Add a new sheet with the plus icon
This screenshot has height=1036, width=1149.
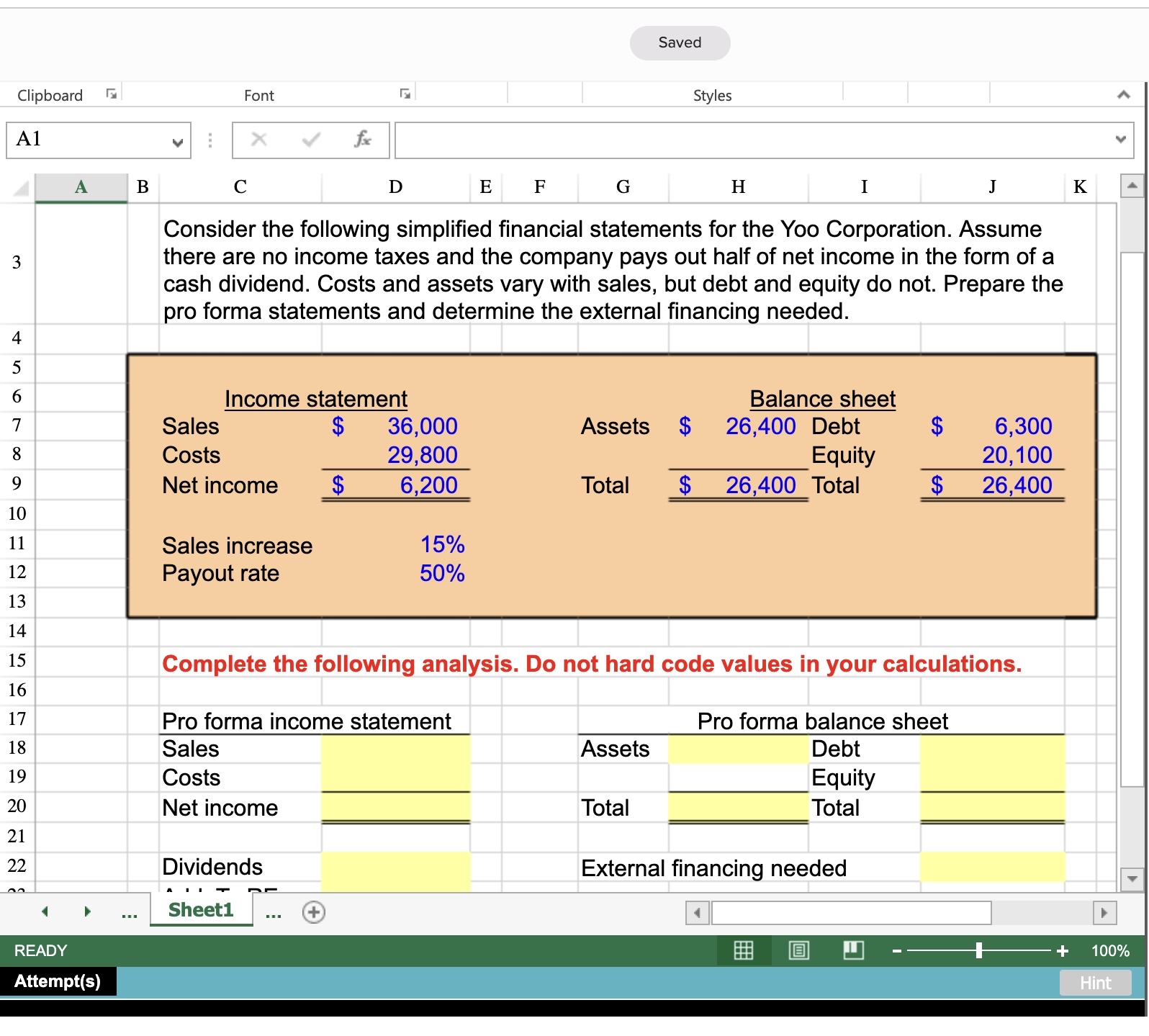coord(314,912)
